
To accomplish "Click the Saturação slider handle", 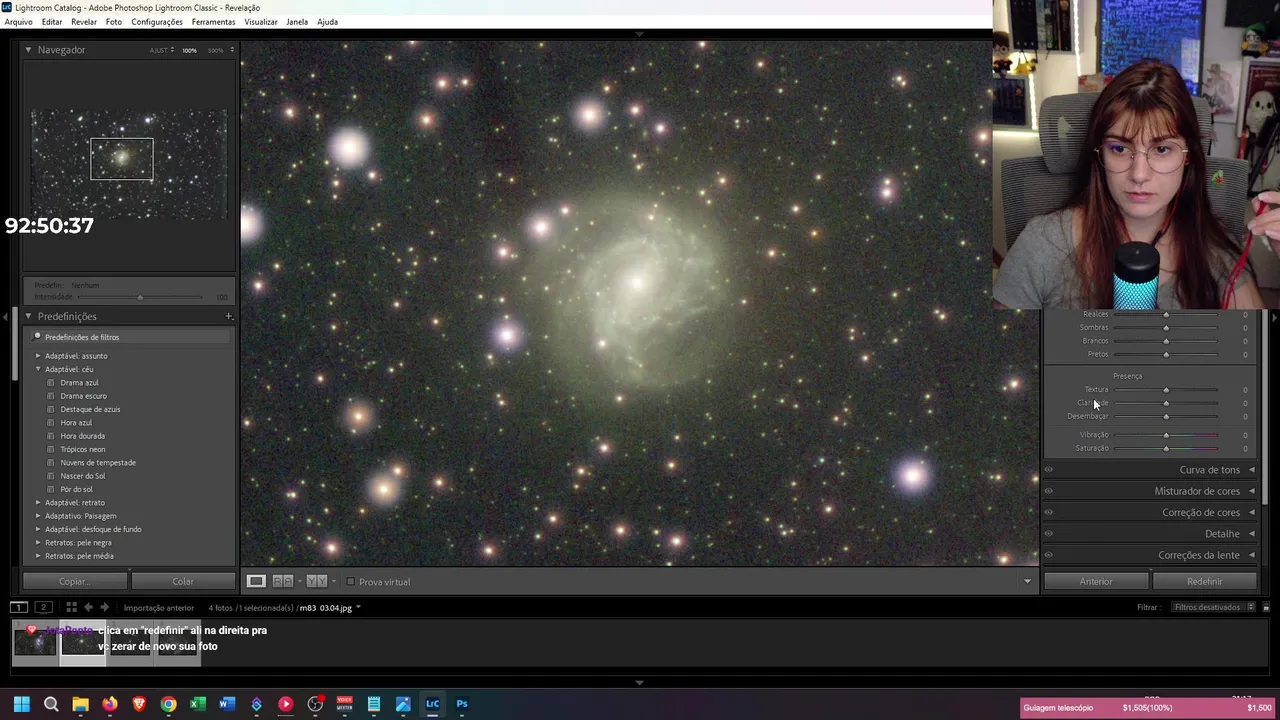I will (x=1166, y=448).
